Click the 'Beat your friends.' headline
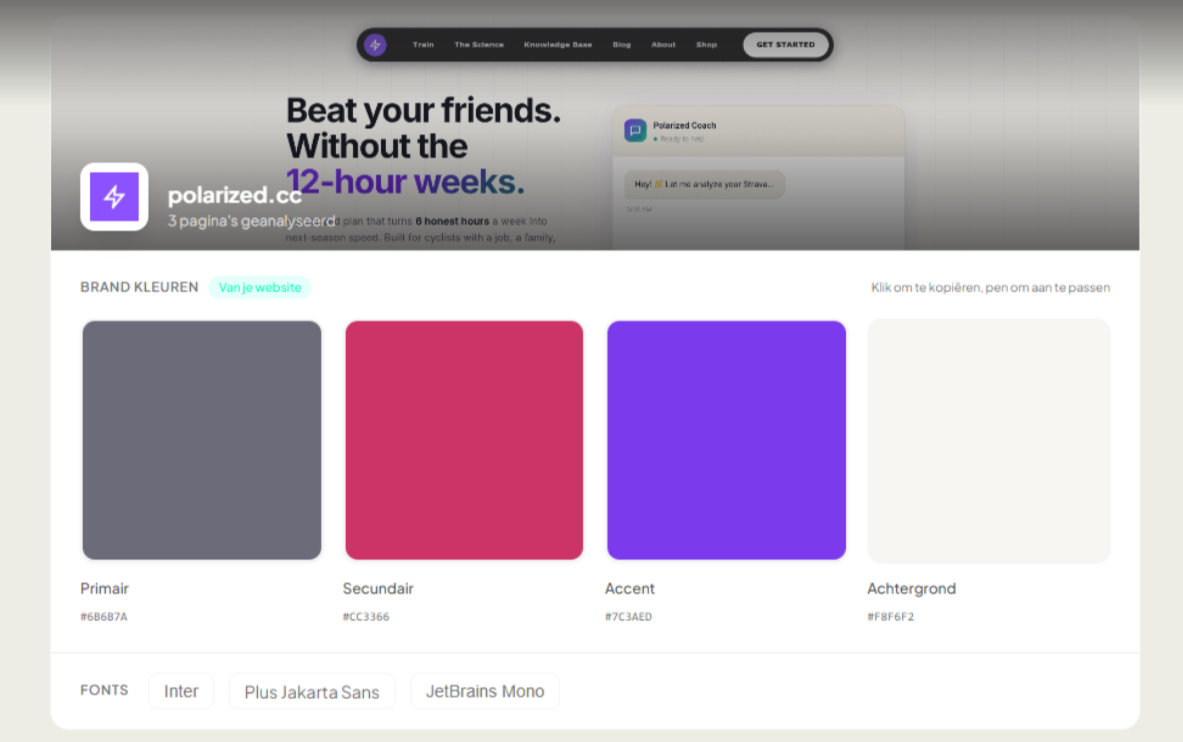Viewport: 1183px width, 742px height. tap(423, 110)
